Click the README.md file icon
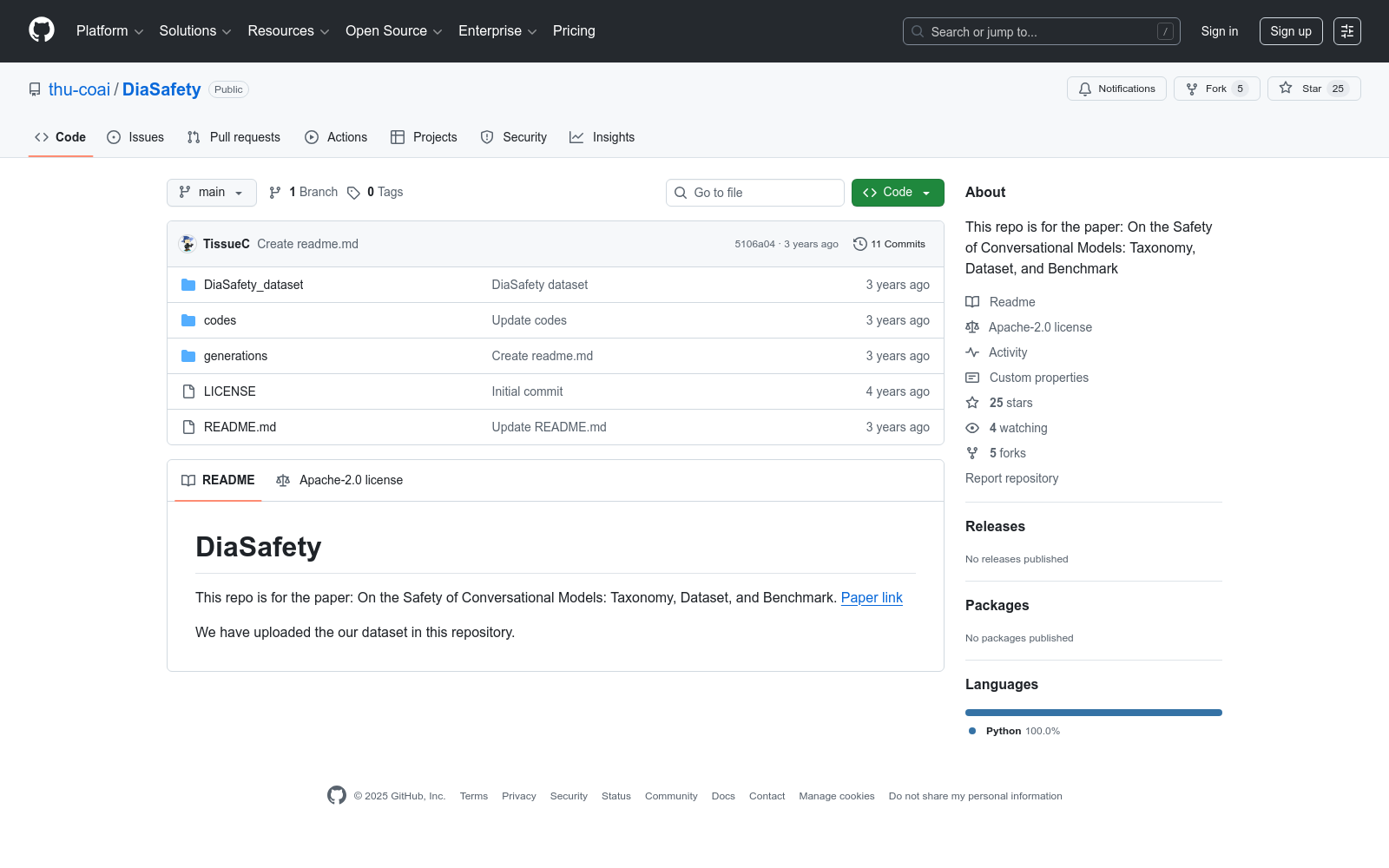1389x868 pixels. tap(188, 427)
